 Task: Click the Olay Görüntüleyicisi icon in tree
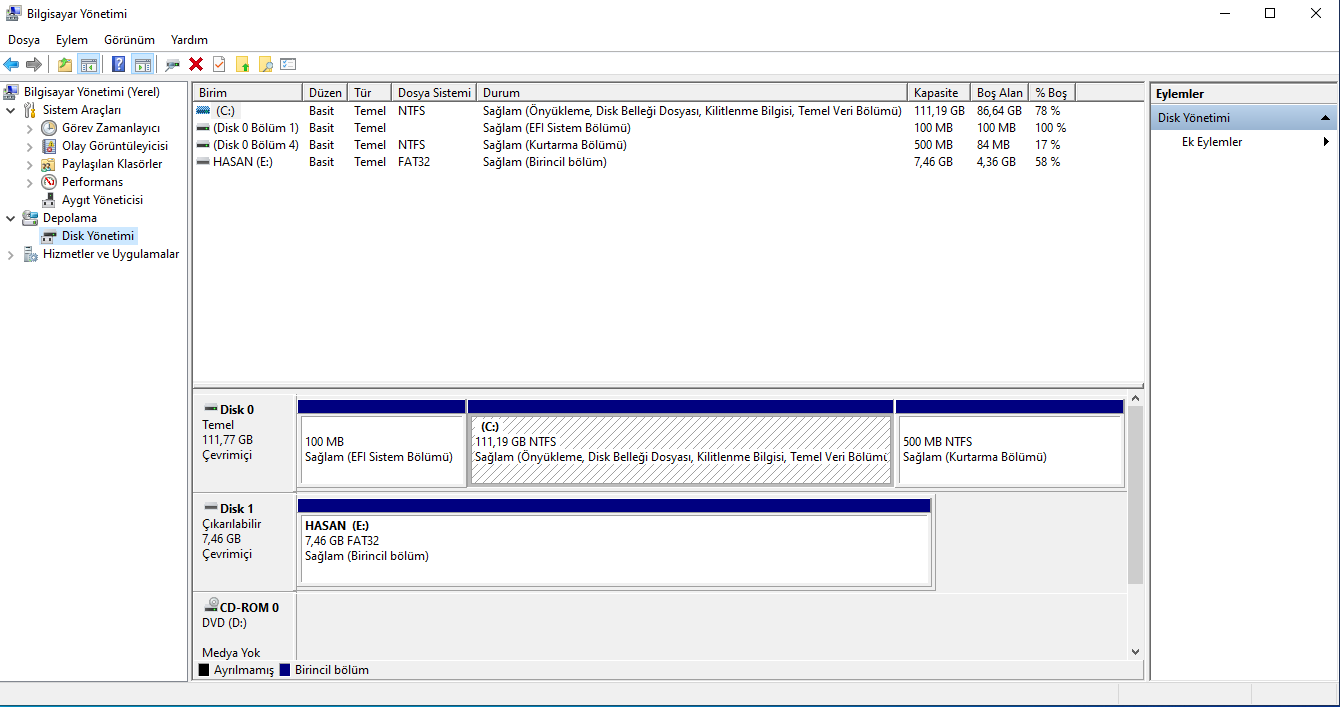pyautogui.click(x=49, y=146)
